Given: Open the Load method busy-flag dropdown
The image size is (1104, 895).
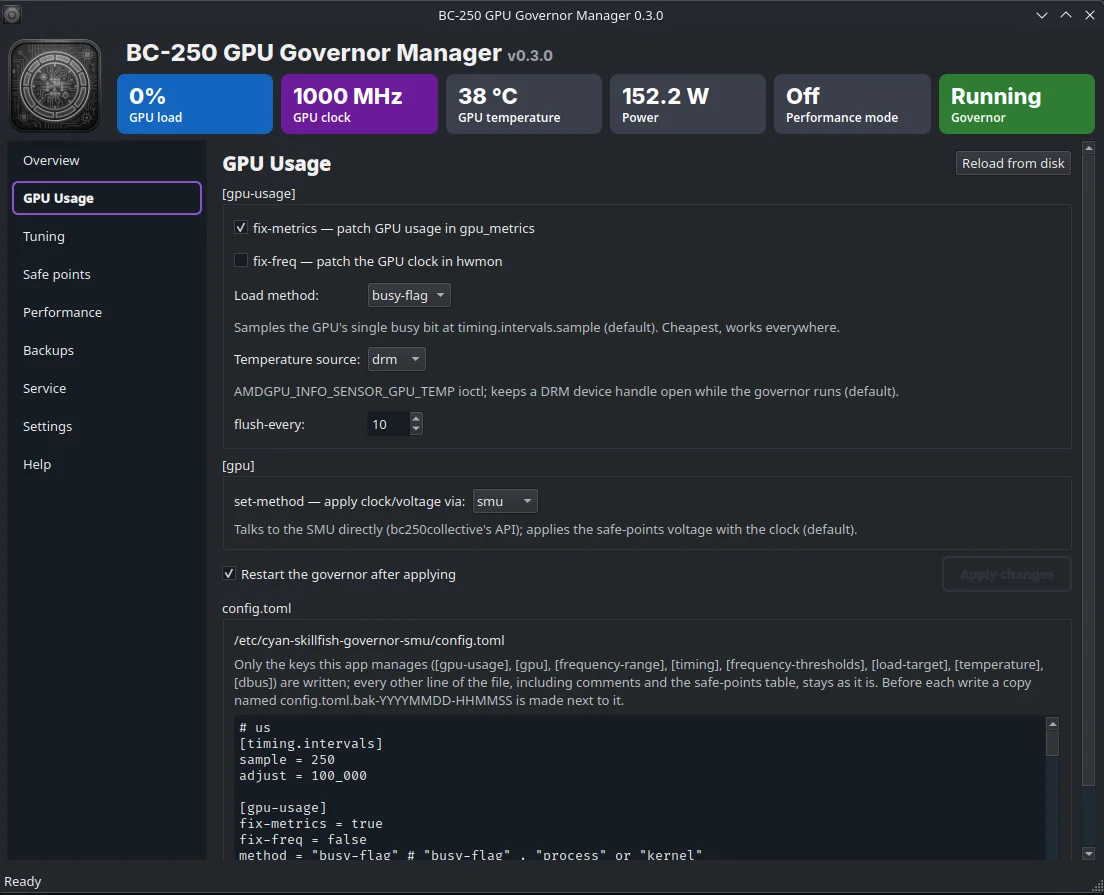Looking at the screenshot, I should click(409, 295).
